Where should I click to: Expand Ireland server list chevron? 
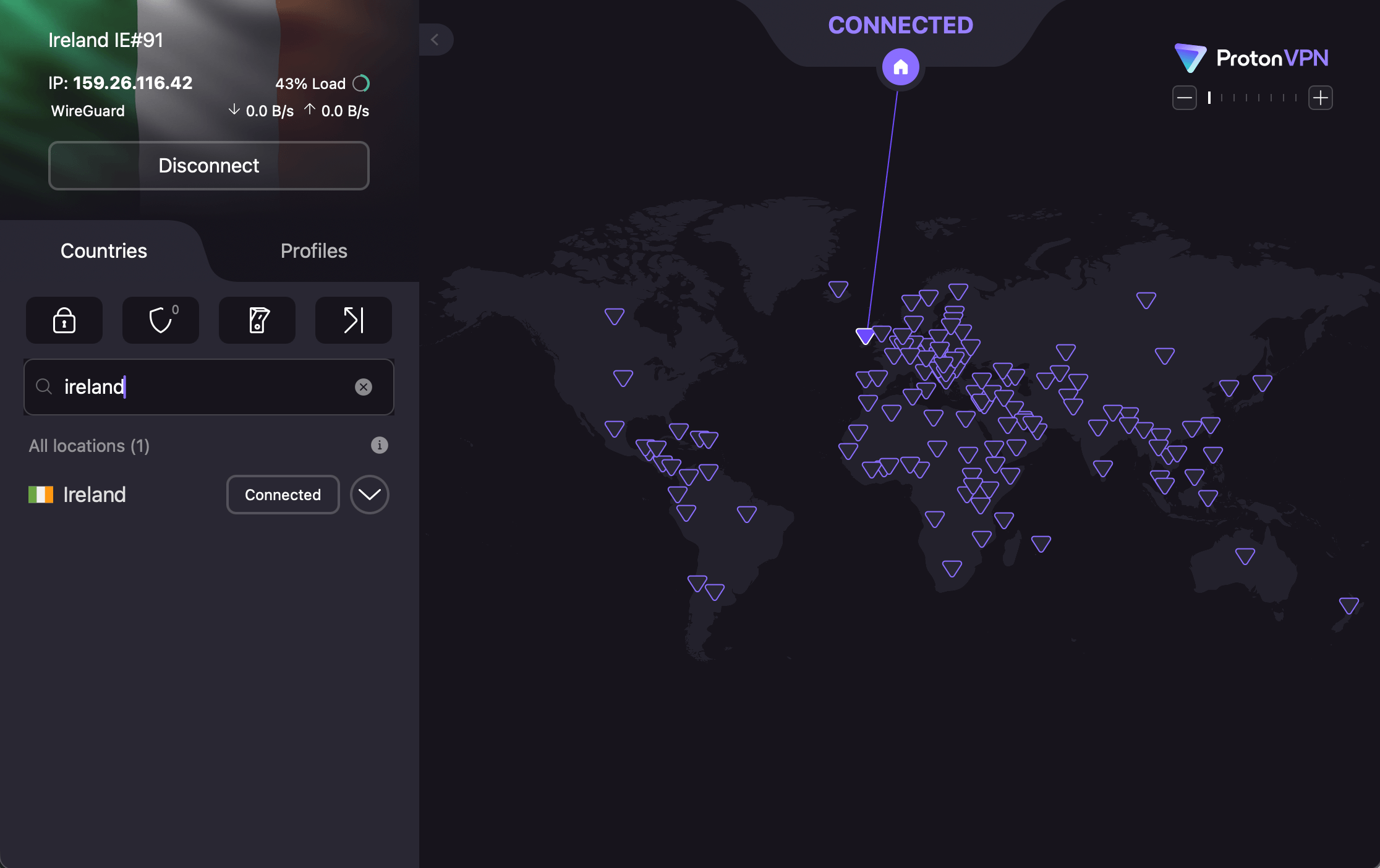[370, 495]
